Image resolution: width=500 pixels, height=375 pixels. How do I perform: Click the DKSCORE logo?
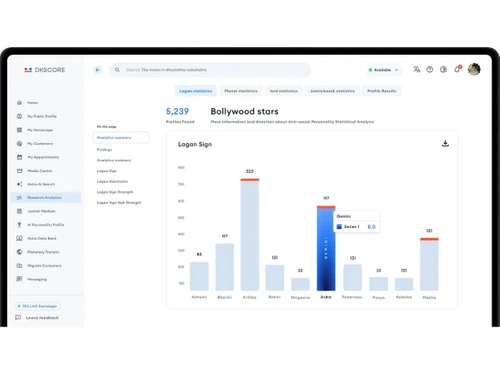tap(45, 70)
